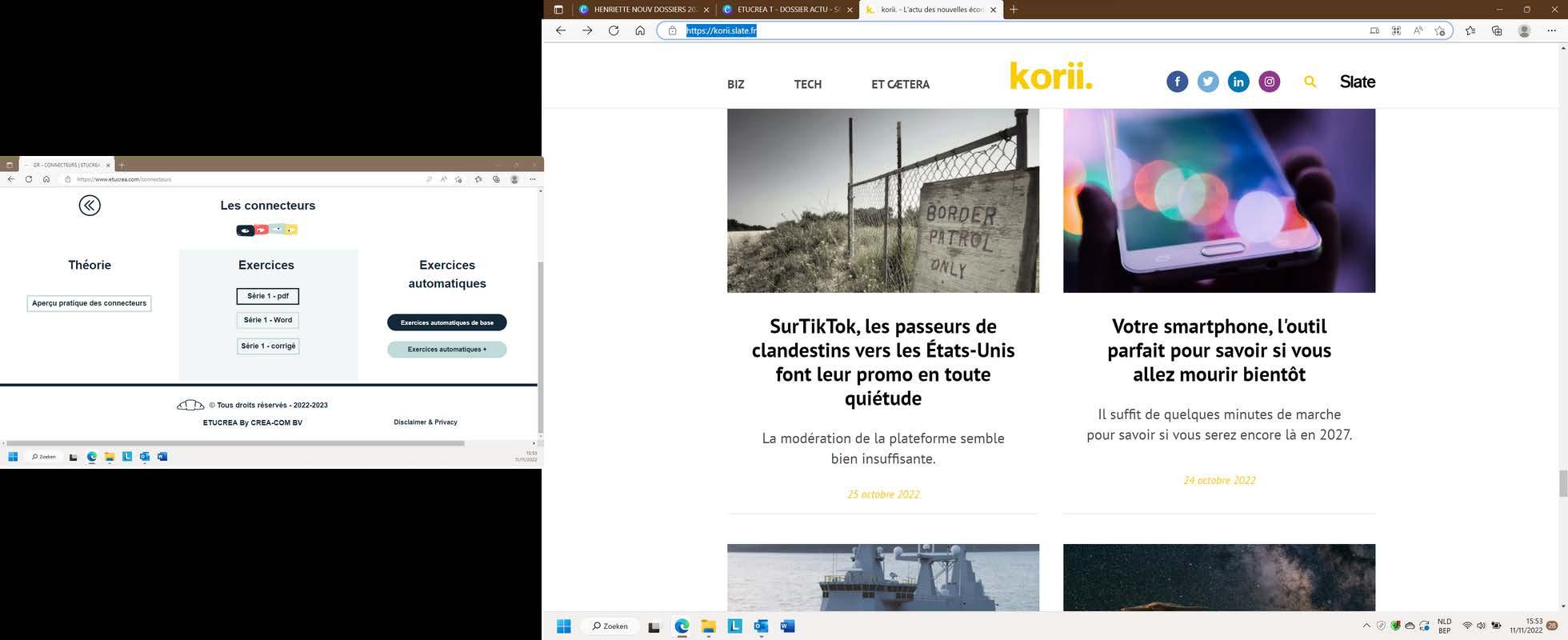The width and height of the screenshot is (1568, 640).
Task: Open the Read aloud icon in korii address bar
Action: click(1418, 30)
